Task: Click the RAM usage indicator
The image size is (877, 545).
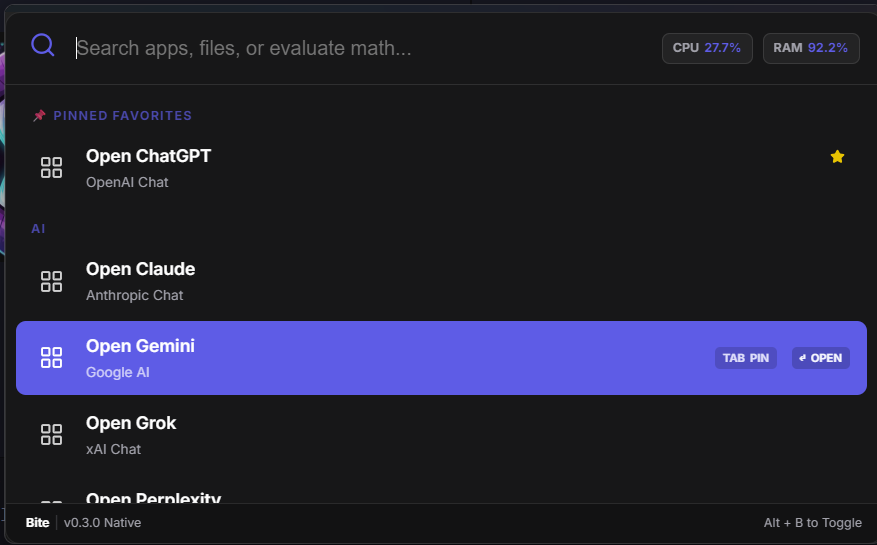Action: (x=810, y=48)
